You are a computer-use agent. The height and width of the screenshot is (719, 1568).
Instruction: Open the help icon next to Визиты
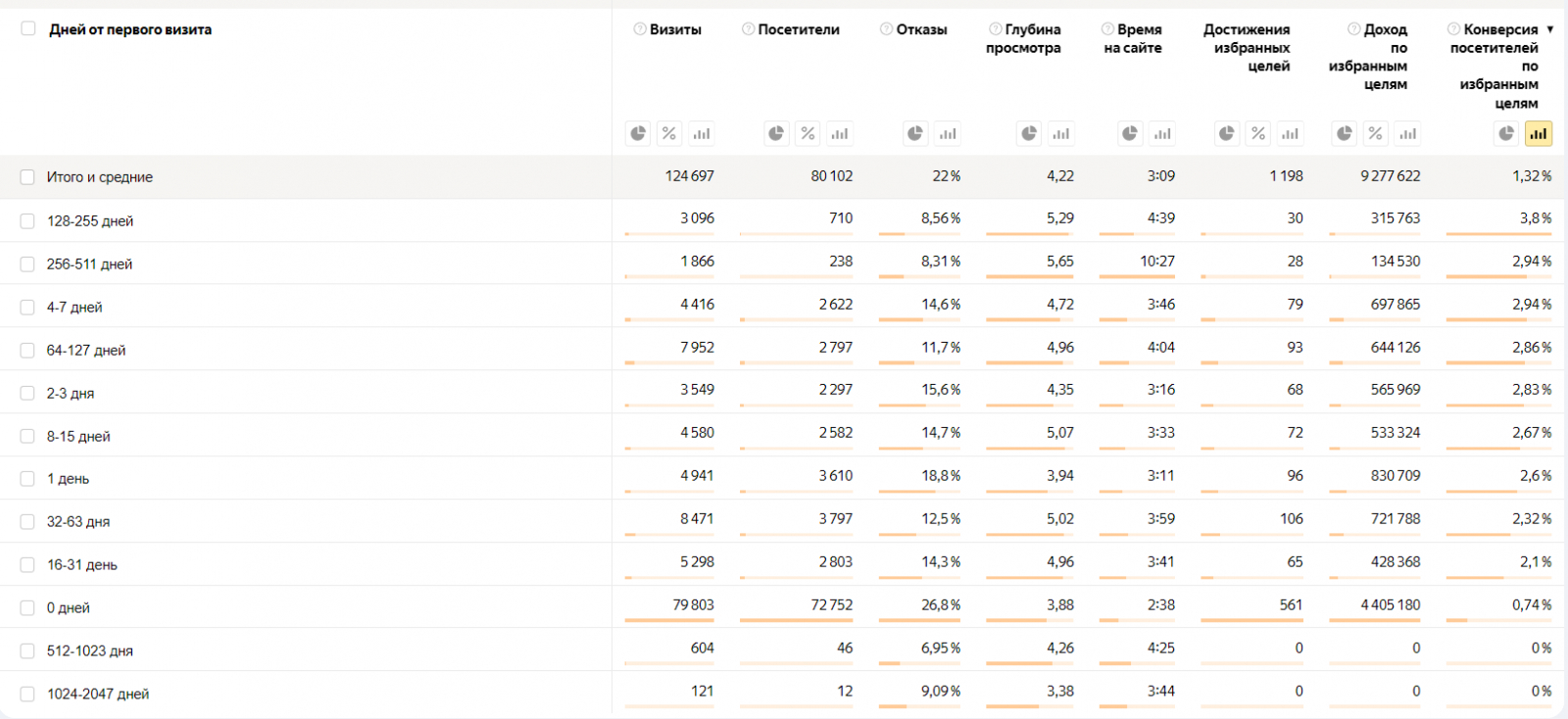tap(640, 29)
